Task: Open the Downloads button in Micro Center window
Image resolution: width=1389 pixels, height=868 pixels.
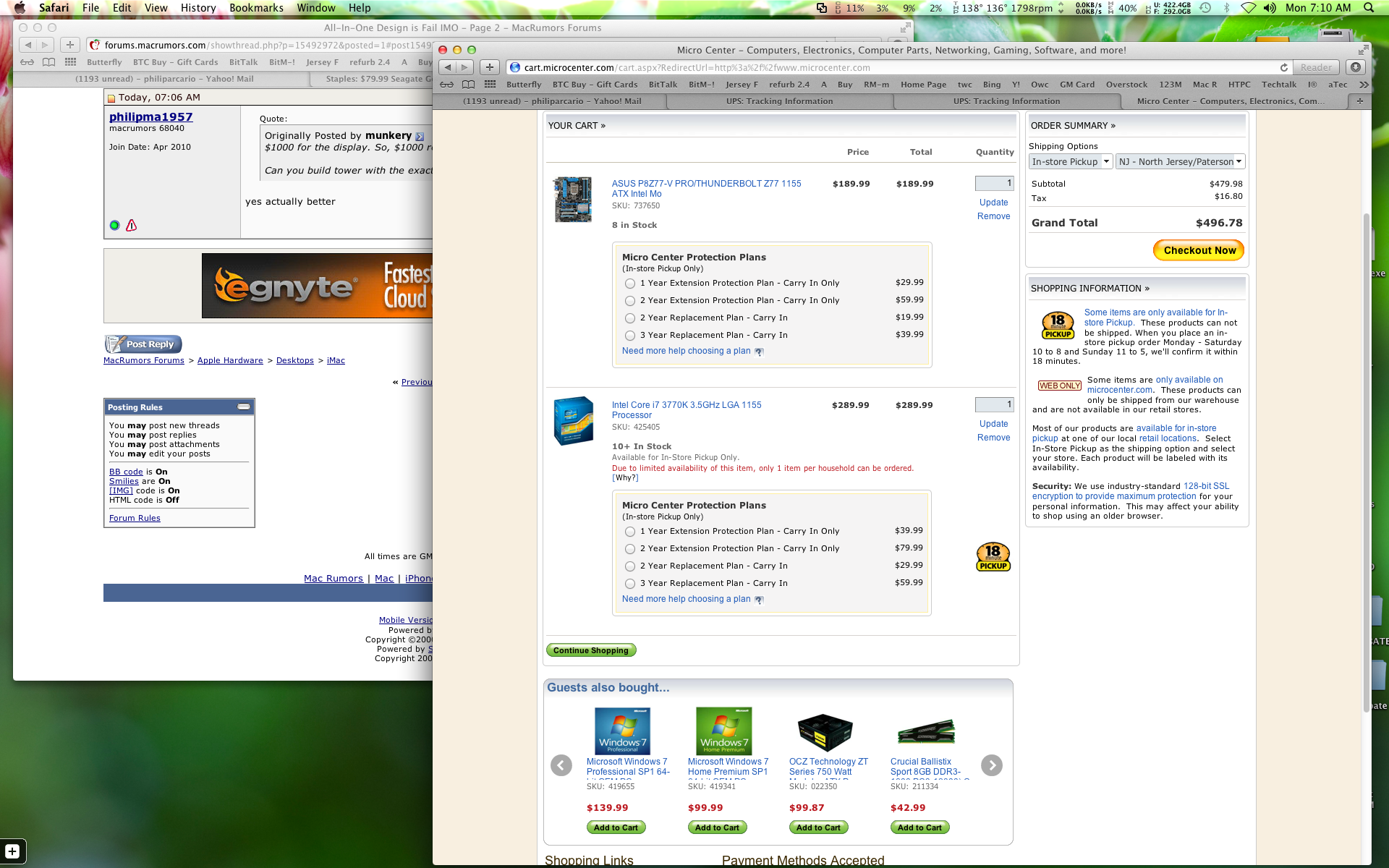Action: 1356,67
